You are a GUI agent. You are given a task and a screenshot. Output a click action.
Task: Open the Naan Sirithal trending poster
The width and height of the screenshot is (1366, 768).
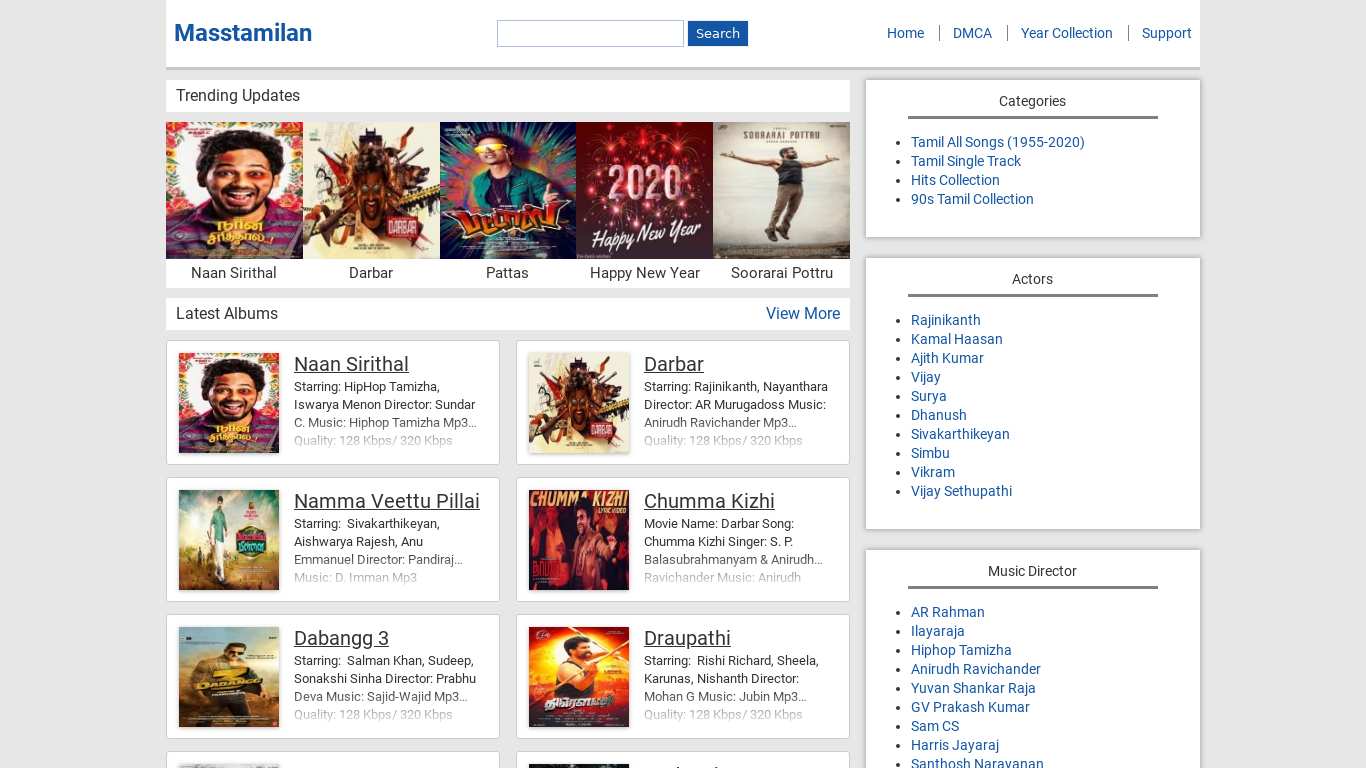click(x=234, y=190)
